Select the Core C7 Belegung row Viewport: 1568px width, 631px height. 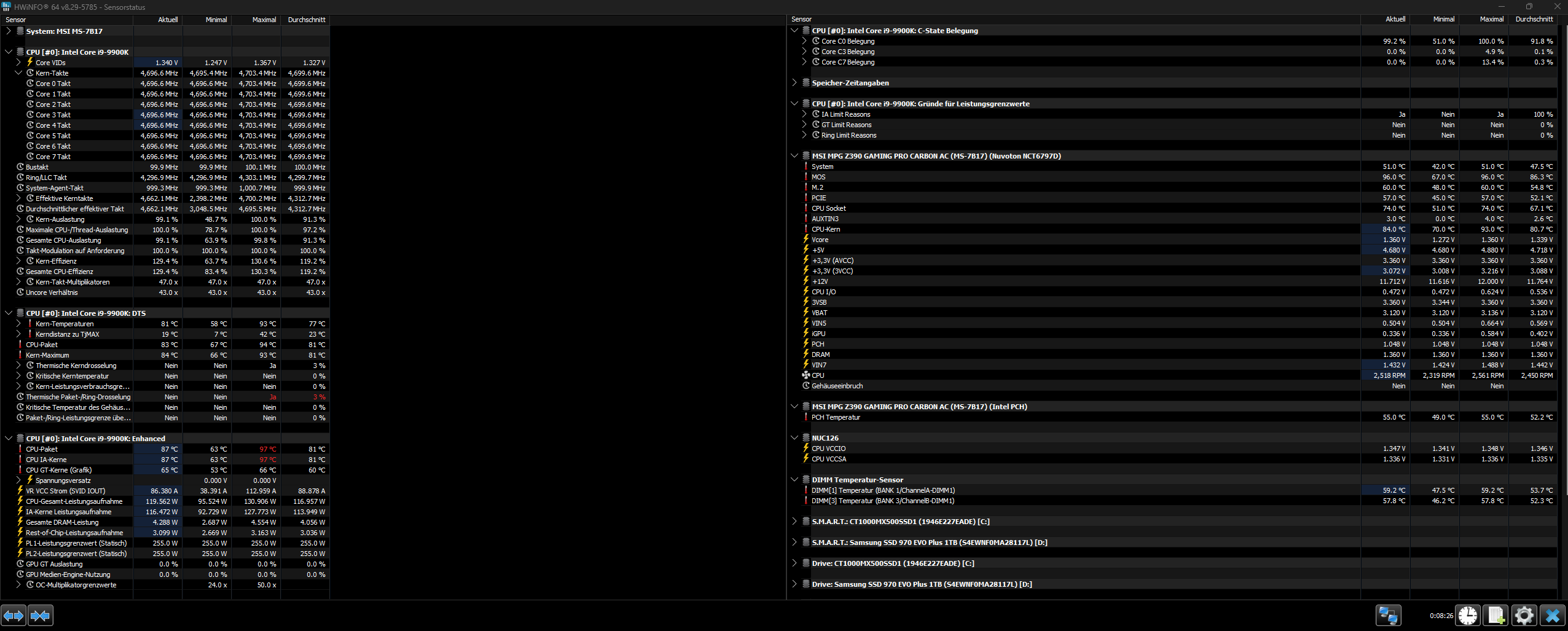1172,61
